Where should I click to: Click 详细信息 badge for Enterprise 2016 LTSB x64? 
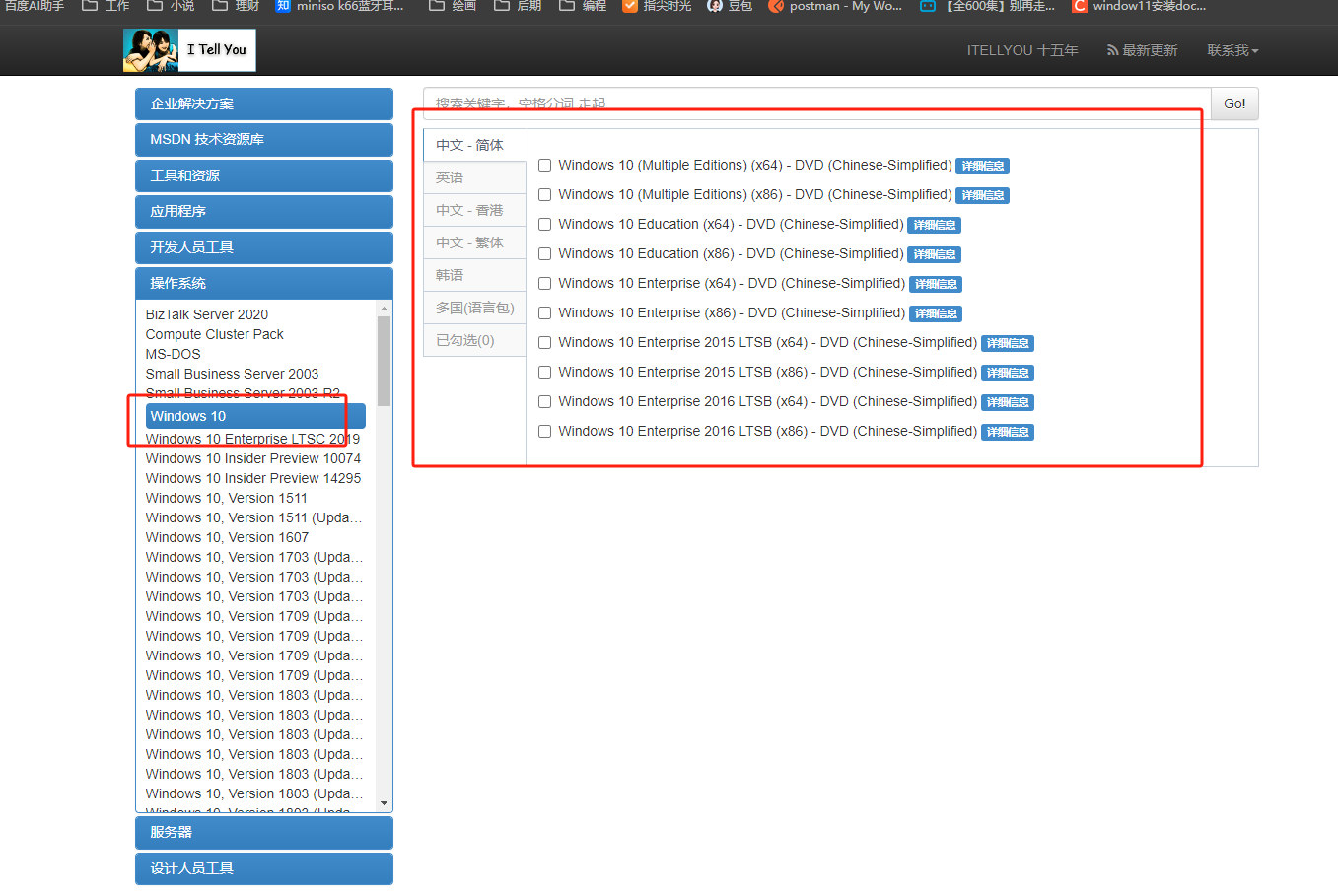(1008, 402)
